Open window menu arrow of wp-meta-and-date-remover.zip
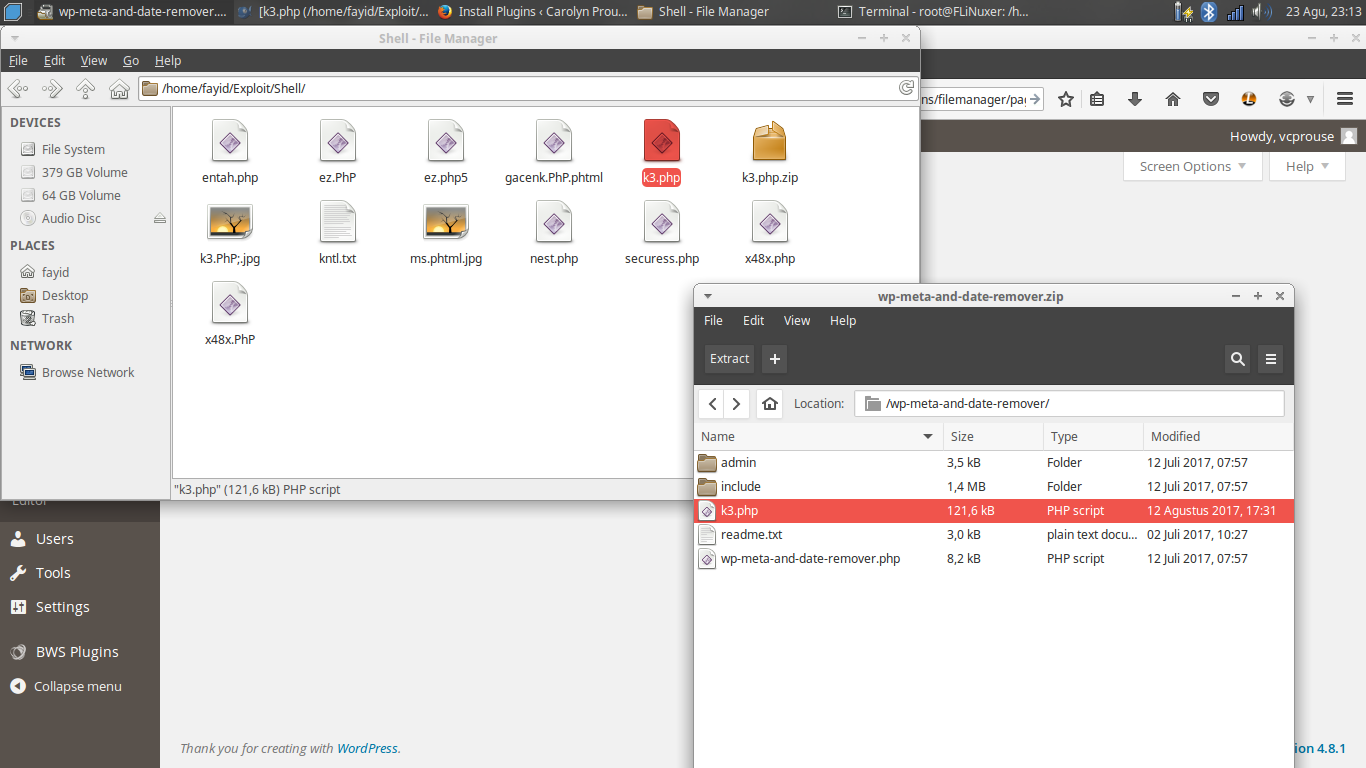1366x768 pixels. coord(708,296)
